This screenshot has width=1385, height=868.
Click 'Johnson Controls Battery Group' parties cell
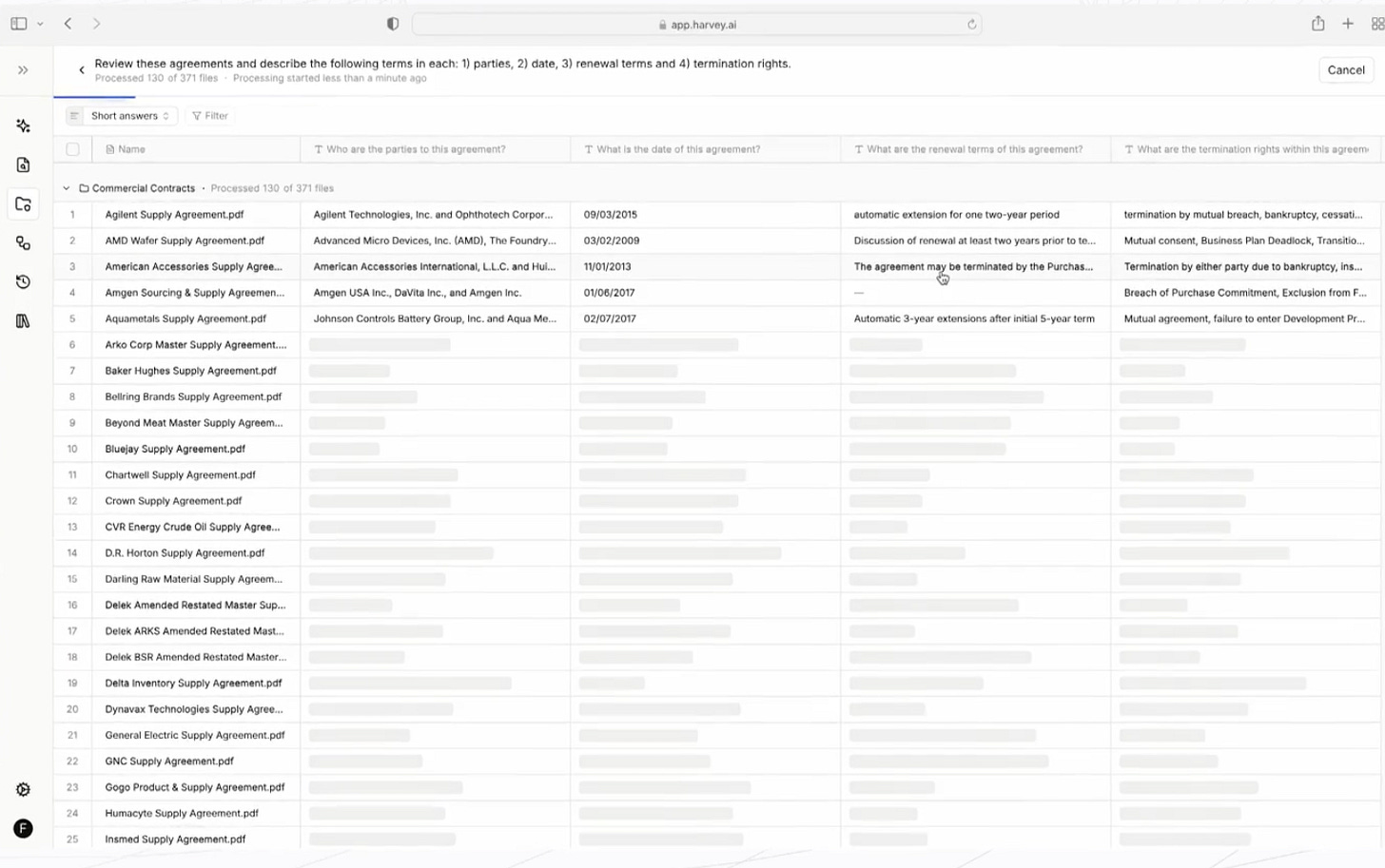point(436,318)
